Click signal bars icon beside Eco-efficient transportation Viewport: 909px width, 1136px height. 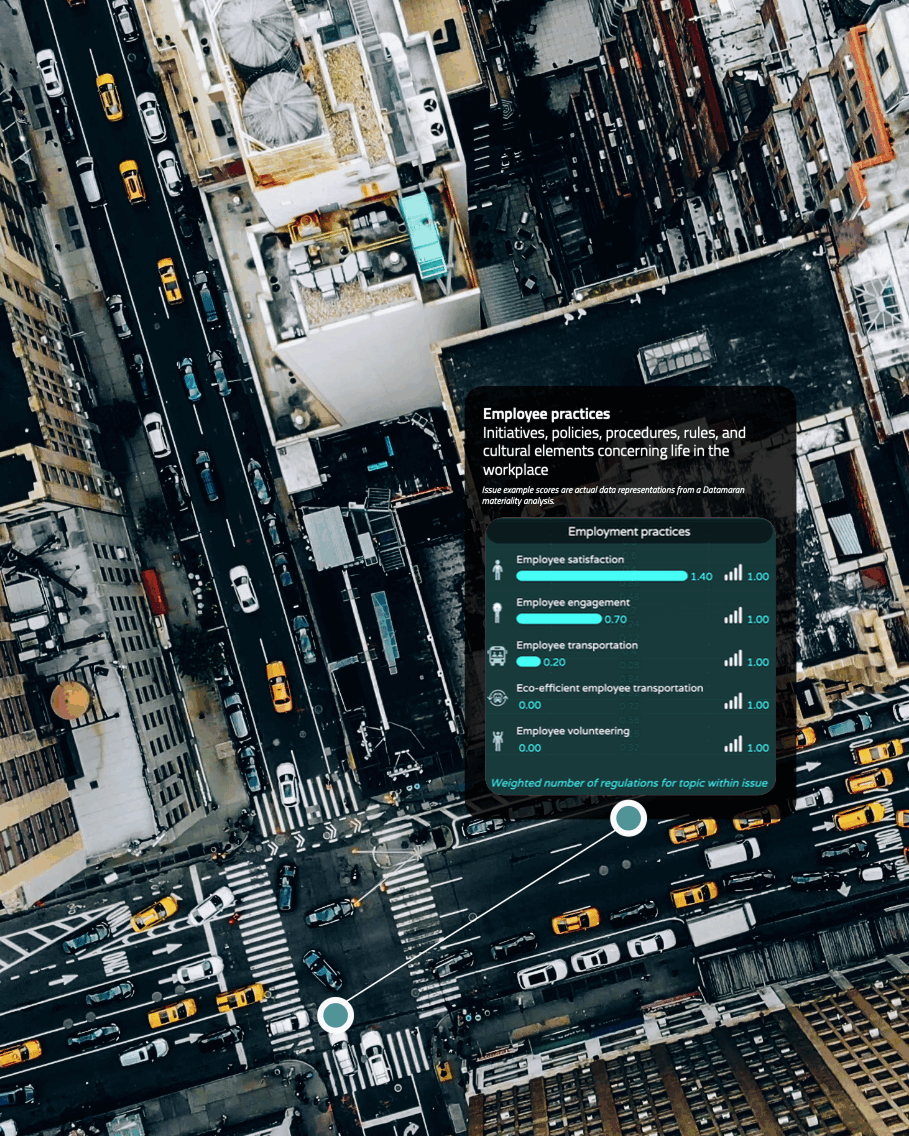733,701
